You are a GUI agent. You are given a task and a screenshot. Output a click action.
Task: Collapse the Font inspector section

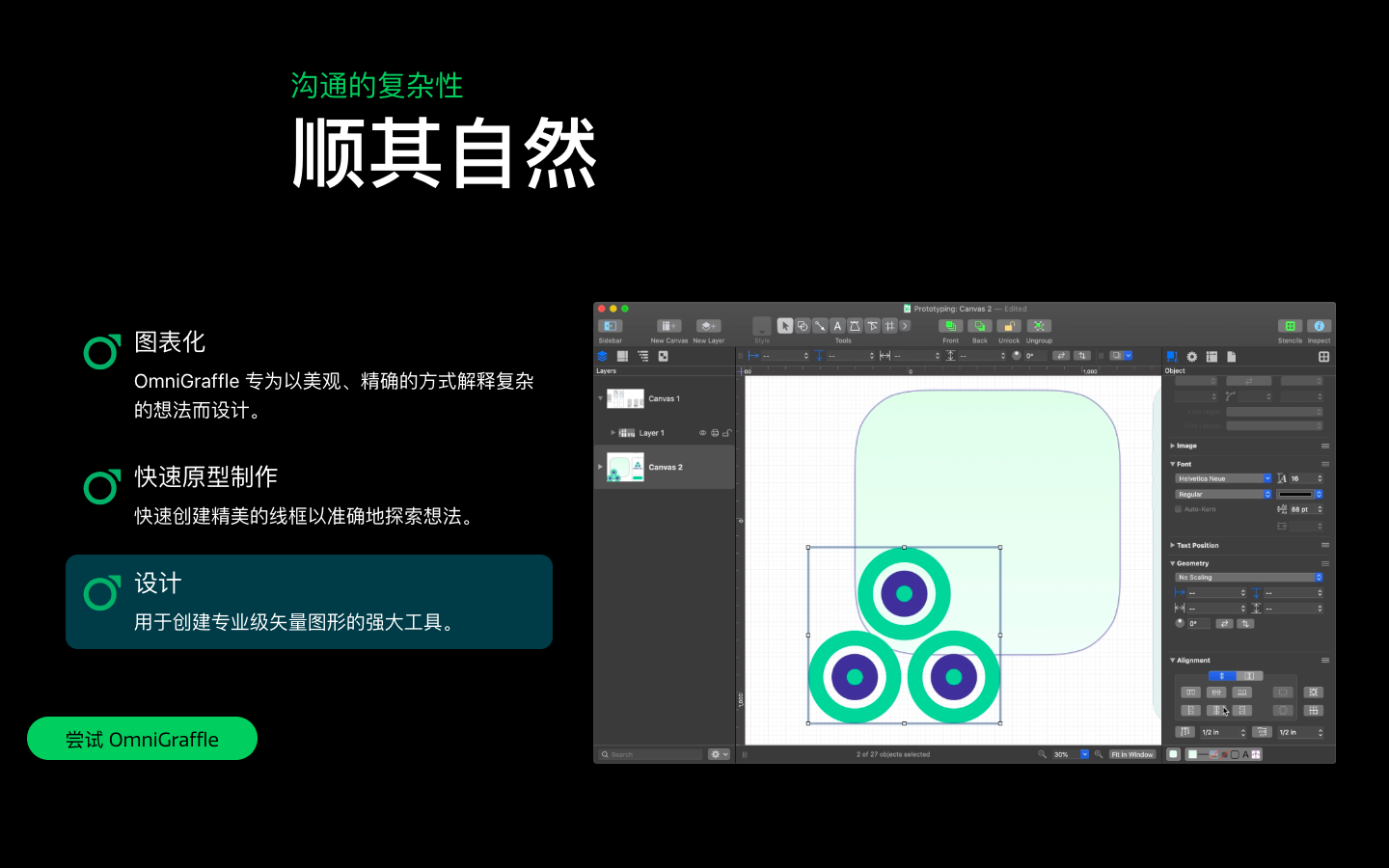[1172, 464]
